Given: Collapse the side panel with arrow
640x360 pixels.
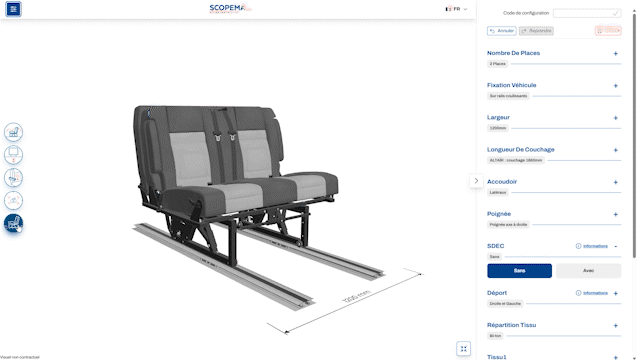Looking at the screenshot, I should click(476, 181).
